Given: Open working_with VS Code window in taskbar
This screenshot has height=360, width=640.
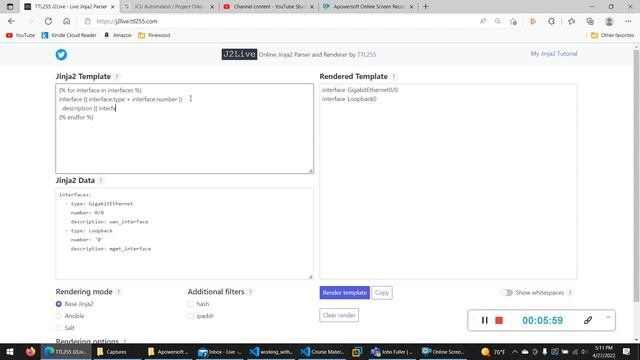Looking at the screenshot, I should (x=271, y=352).
